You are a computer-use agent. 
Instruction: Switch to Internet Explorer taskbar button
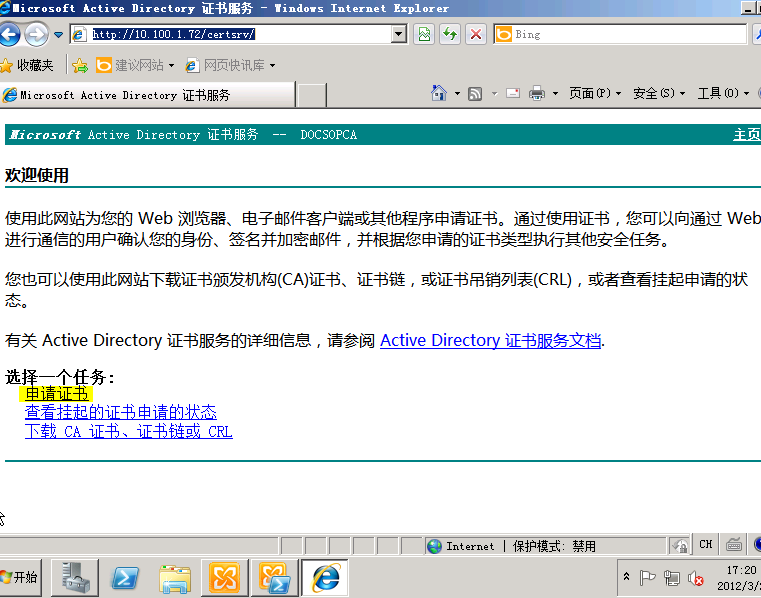325,578
